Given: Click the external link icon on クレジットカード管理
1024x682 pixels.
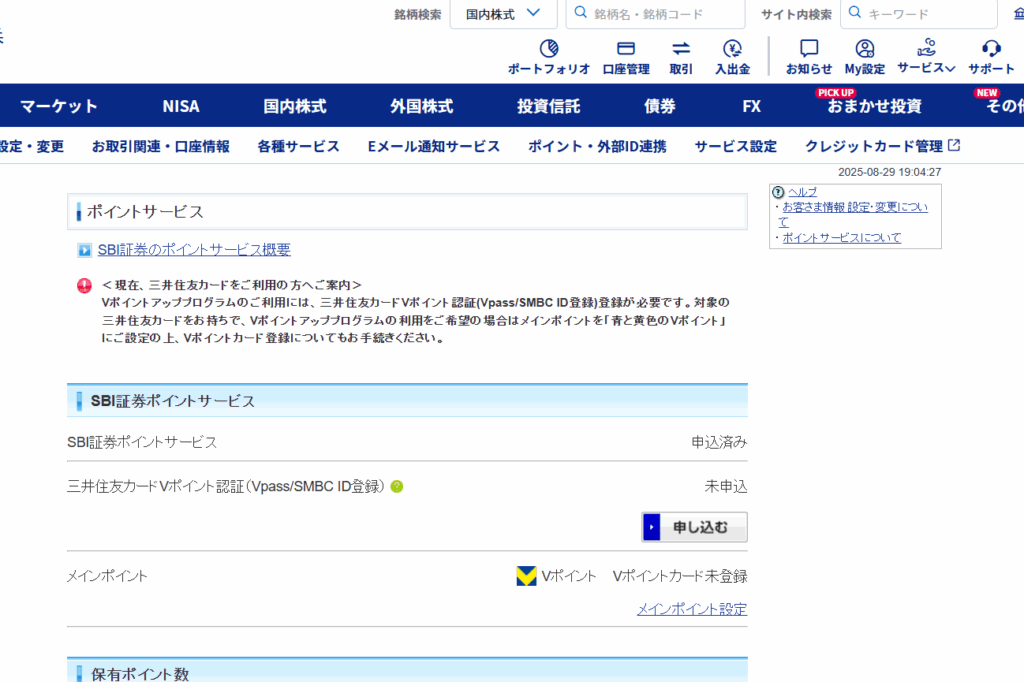Looking at the screenshot, I should 954,145.
